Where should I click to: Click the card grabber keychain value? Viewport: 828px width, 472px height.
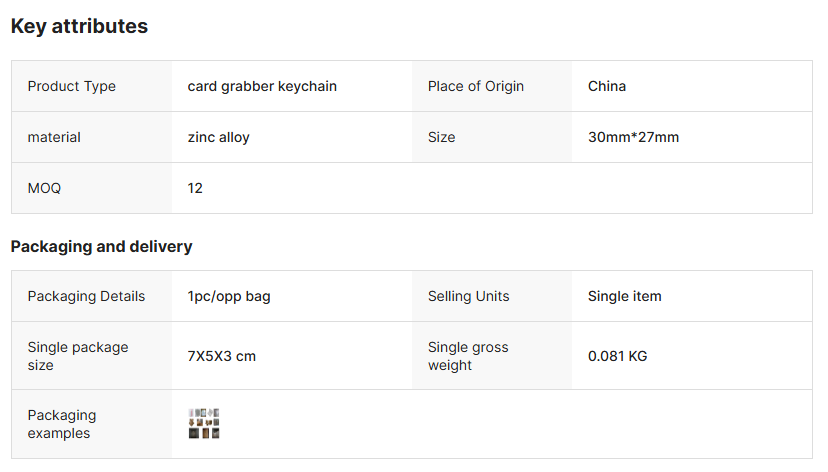click(262, 86)
